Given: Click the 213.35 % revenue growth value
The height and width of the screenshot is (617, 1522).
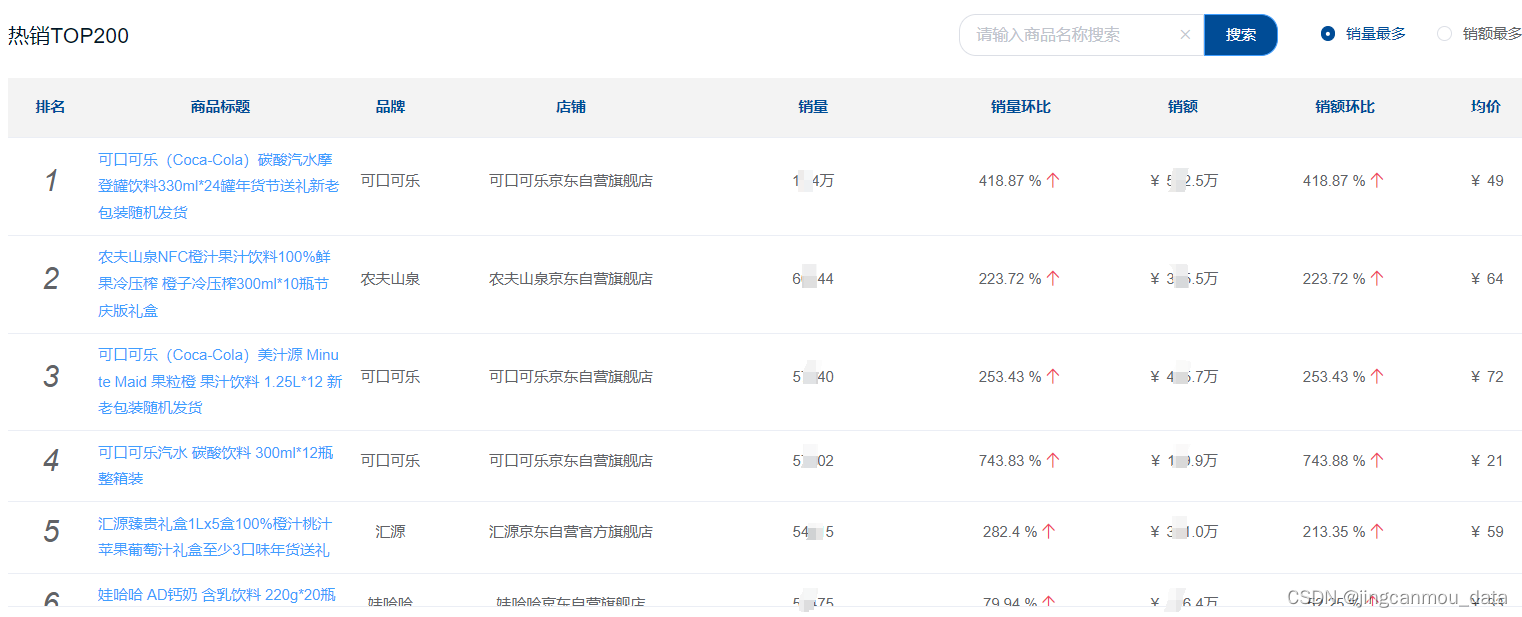Looking at the screenshot, I should coord(1334,532).
